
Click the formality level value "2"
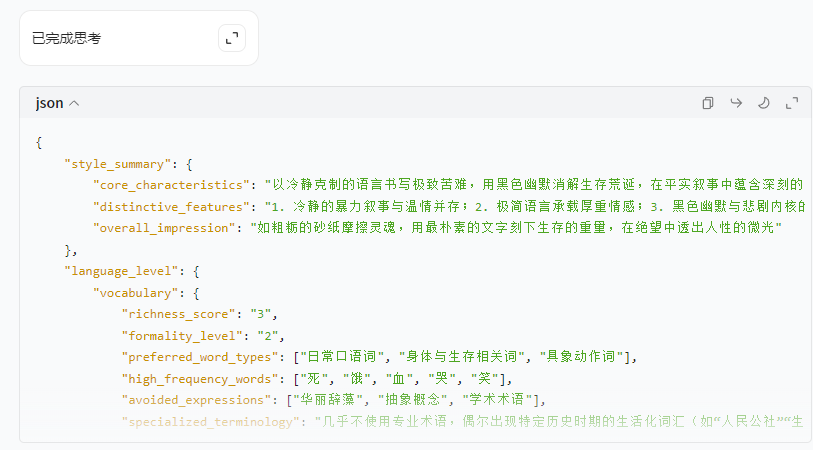click(x=268, y=336)
